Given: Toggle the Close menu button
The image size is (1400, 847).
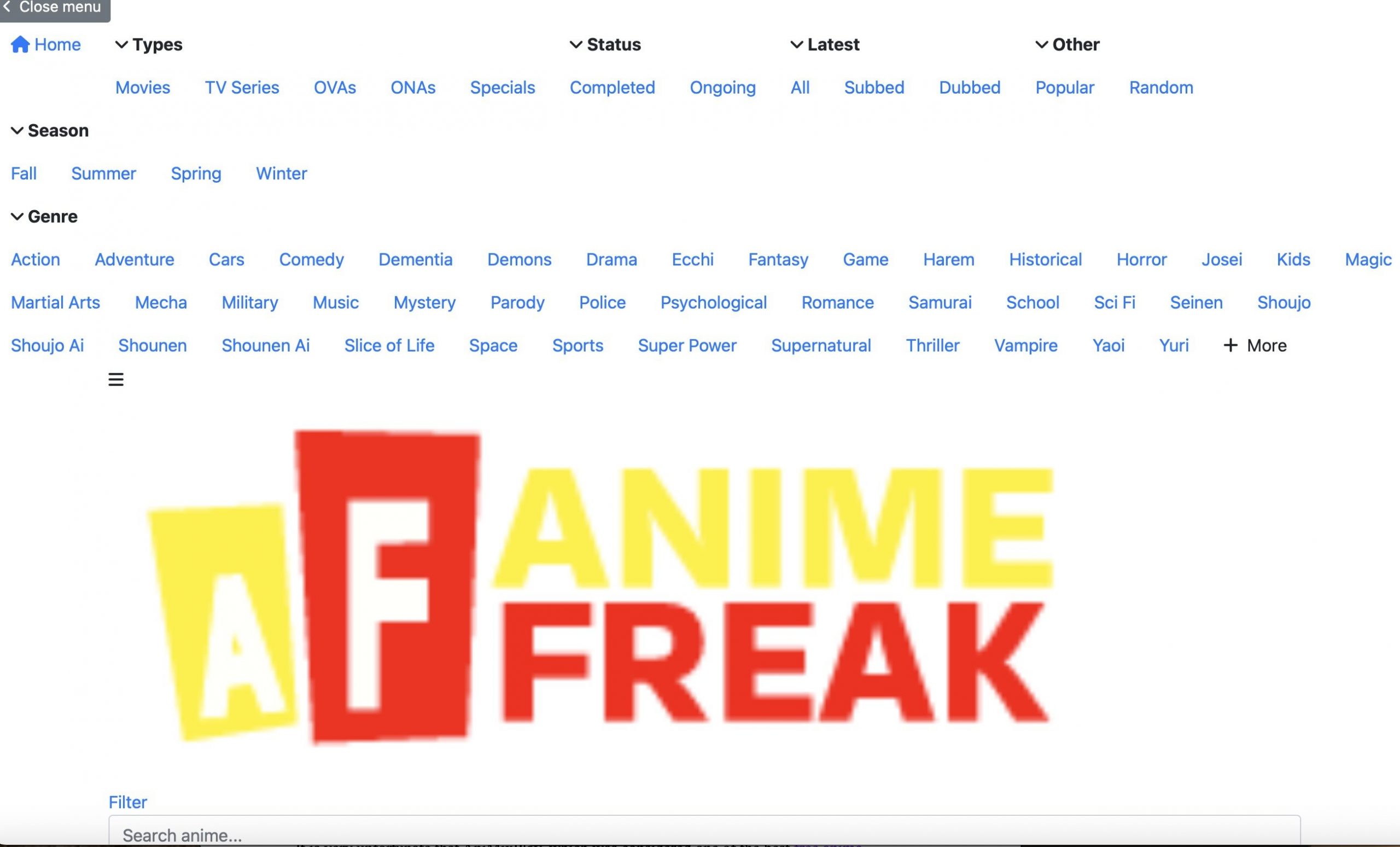Looking at the screenshot, I should 55,8.
